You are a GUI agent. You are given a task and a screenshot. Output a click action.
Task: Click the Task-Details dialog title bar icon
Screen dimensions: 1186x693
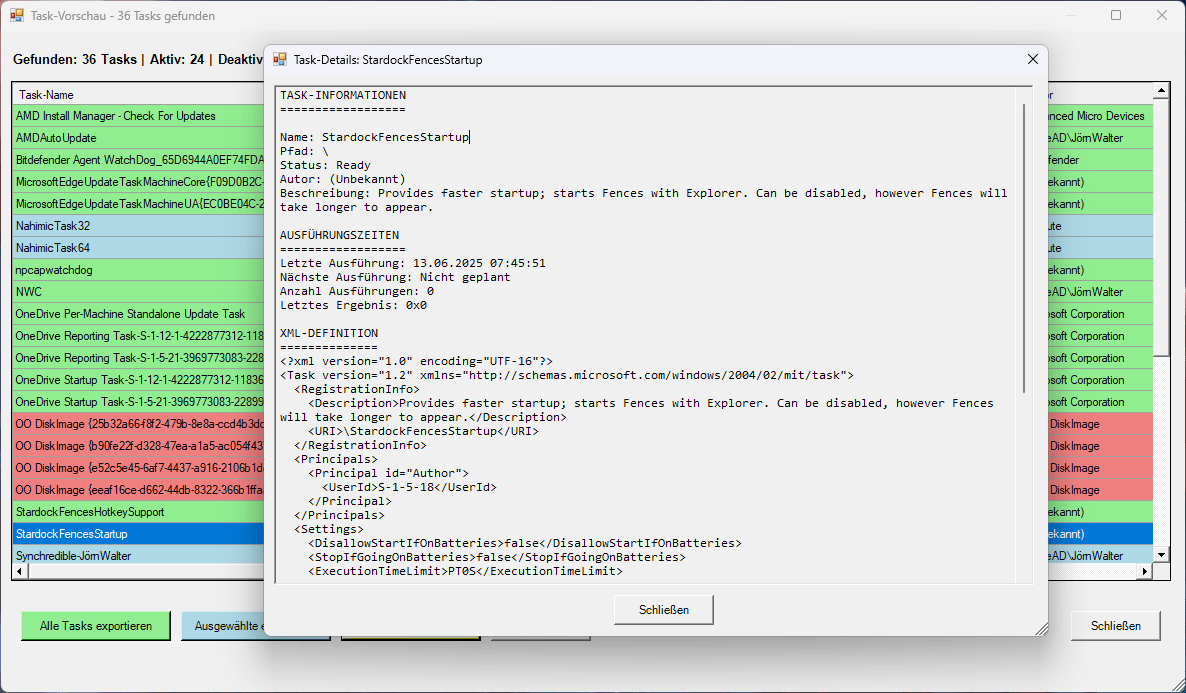(280, 60)
